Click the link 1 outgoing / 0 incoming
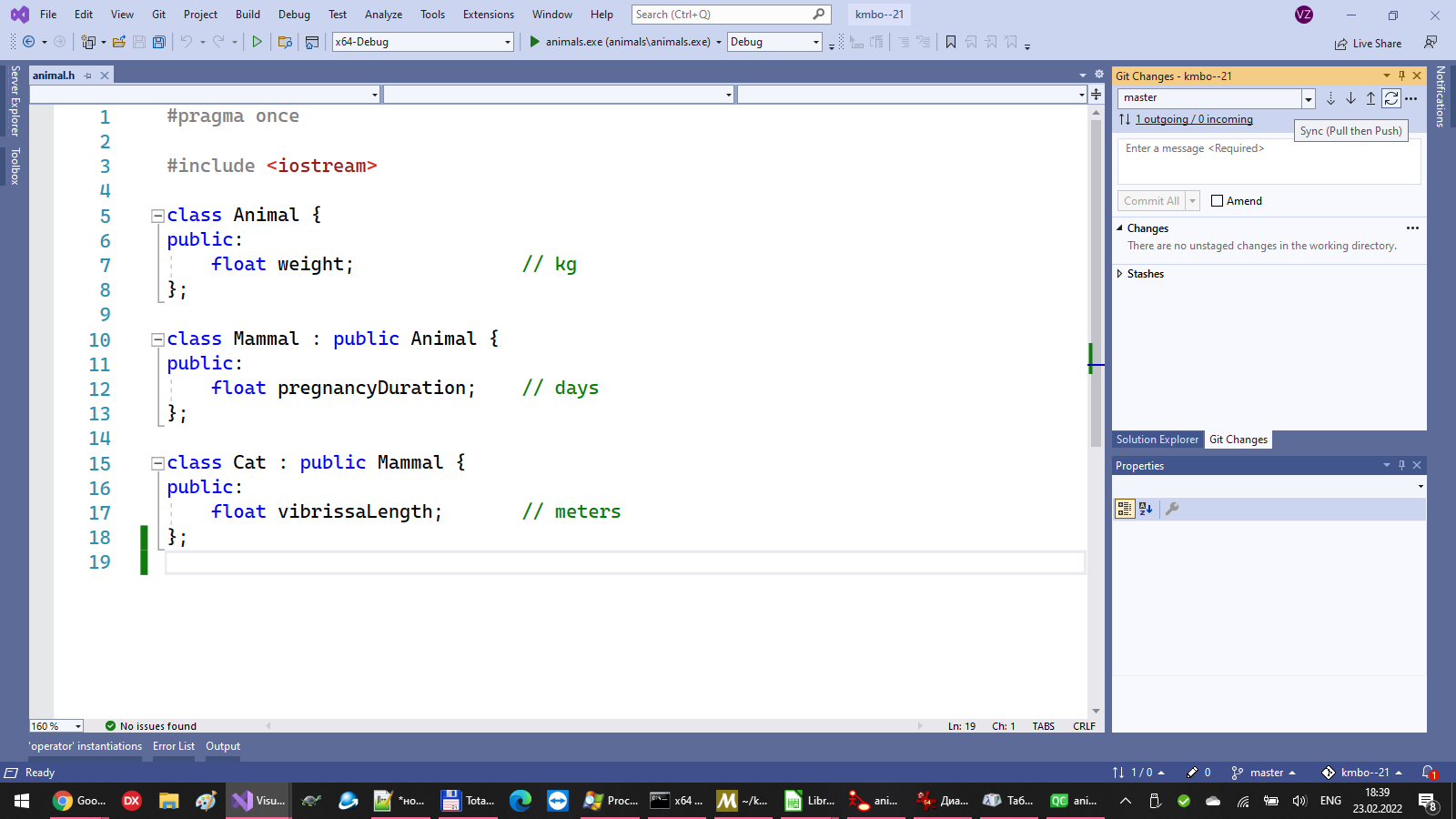The image size is (1456, 819). pos(1193,119)
